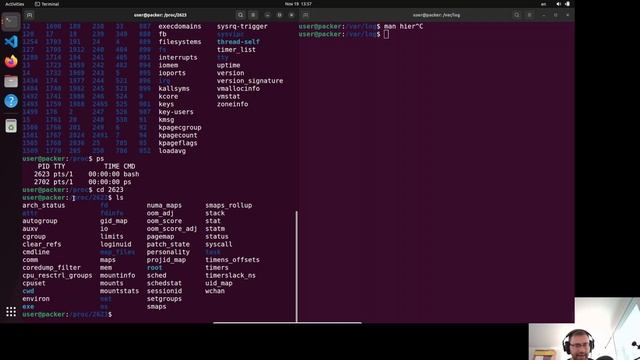Click 'coredump_filter' in 2623 listing

51,268
